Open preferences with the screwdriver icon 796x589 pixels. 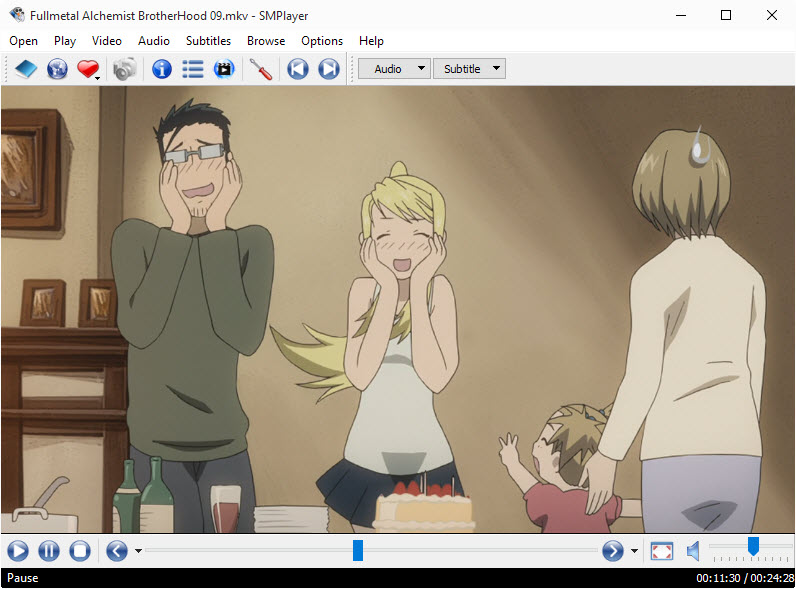(261, 69)
